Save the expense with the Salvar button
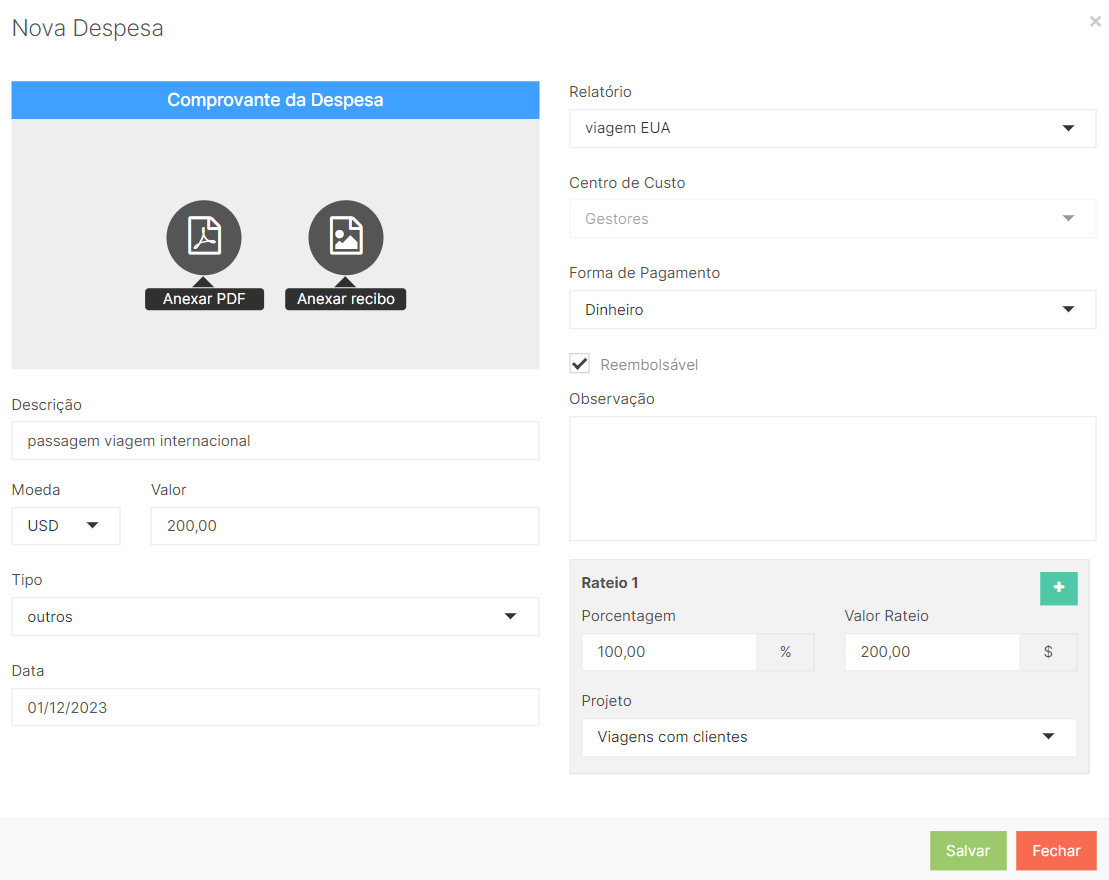The height and width of the screenshot is (880, 1109). 968,850
